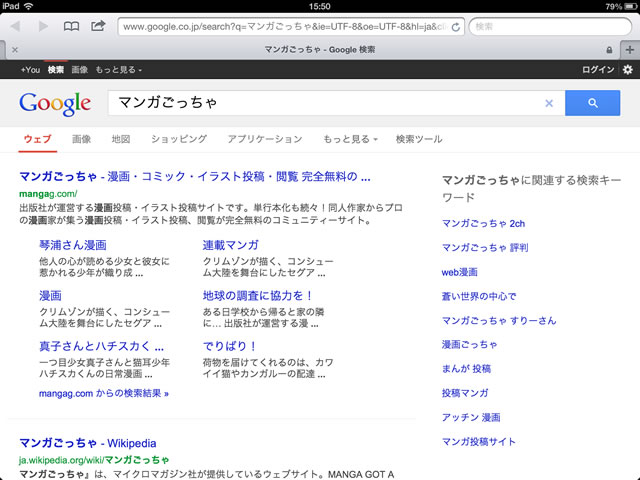This screenshot has width=640, height=480.
Task: Click related keyword アッチン 漫画
Action: click(471, 417)
